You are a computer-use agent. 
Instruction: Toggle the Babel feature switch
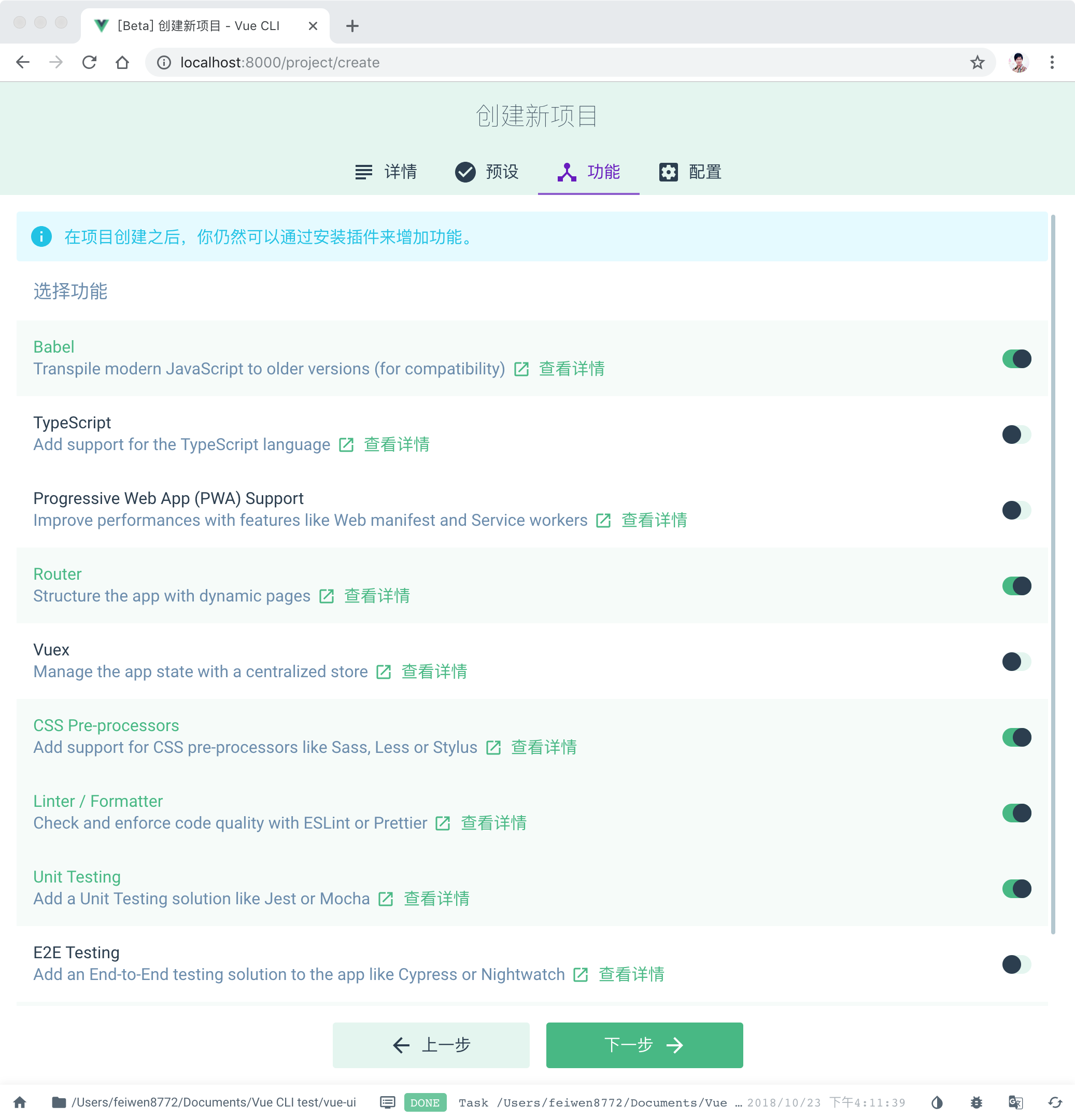point(1016,359)
